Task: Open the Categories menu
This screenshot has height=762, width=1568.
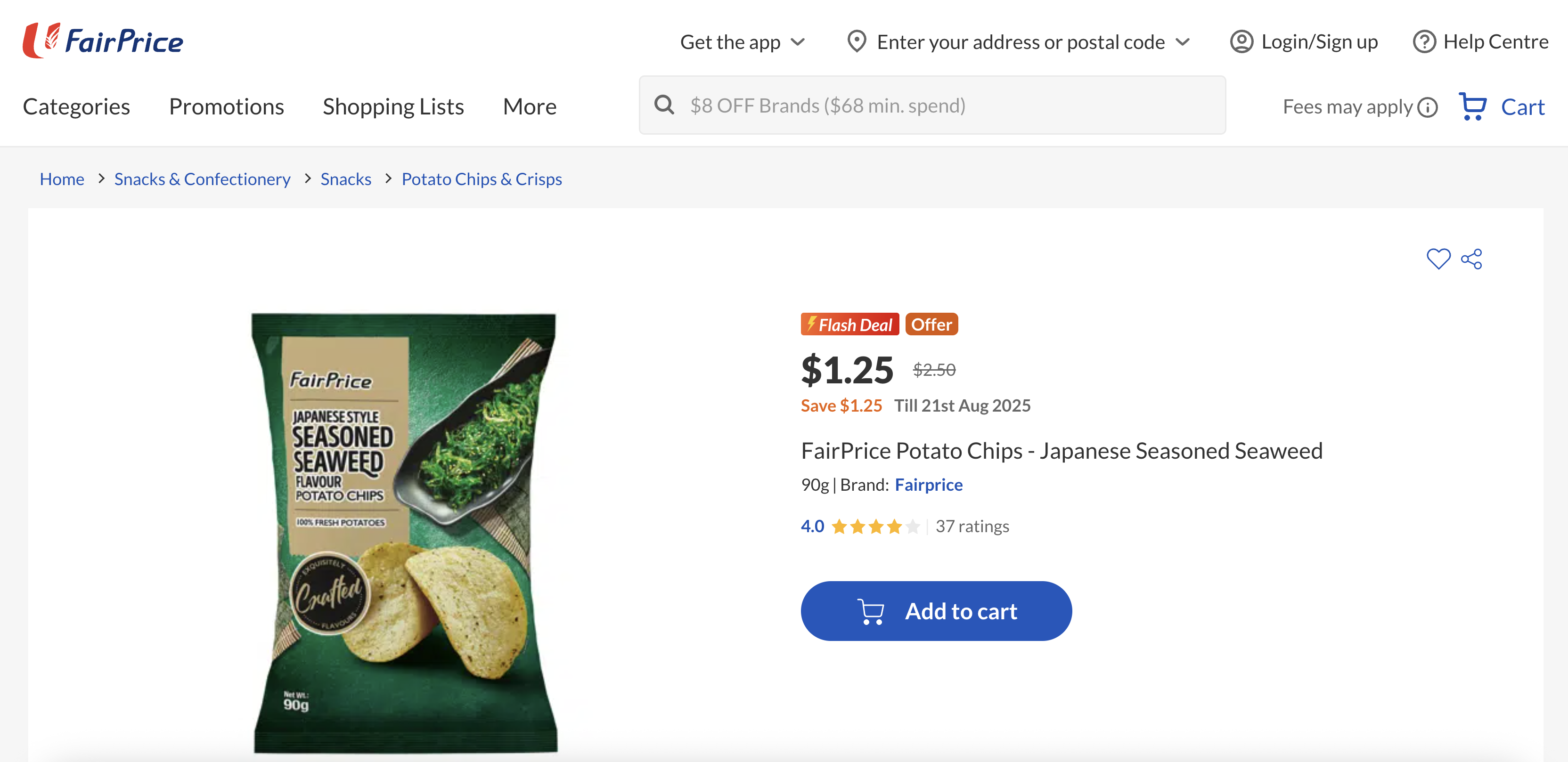Action: [76, 106]
